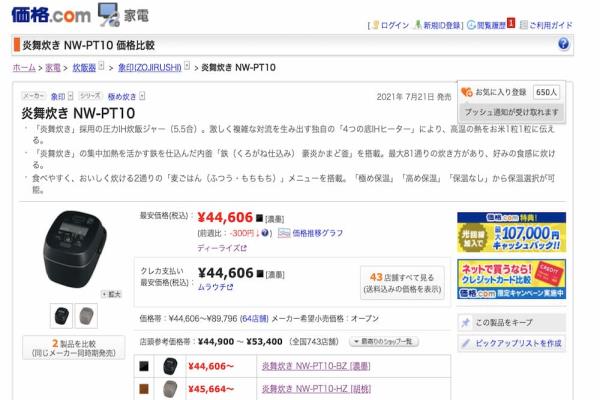The height and width of the screenshot is (400, 600).
Task: Click brown color swatch in NW-PT10-HZ row
Action: pos(144,389)
